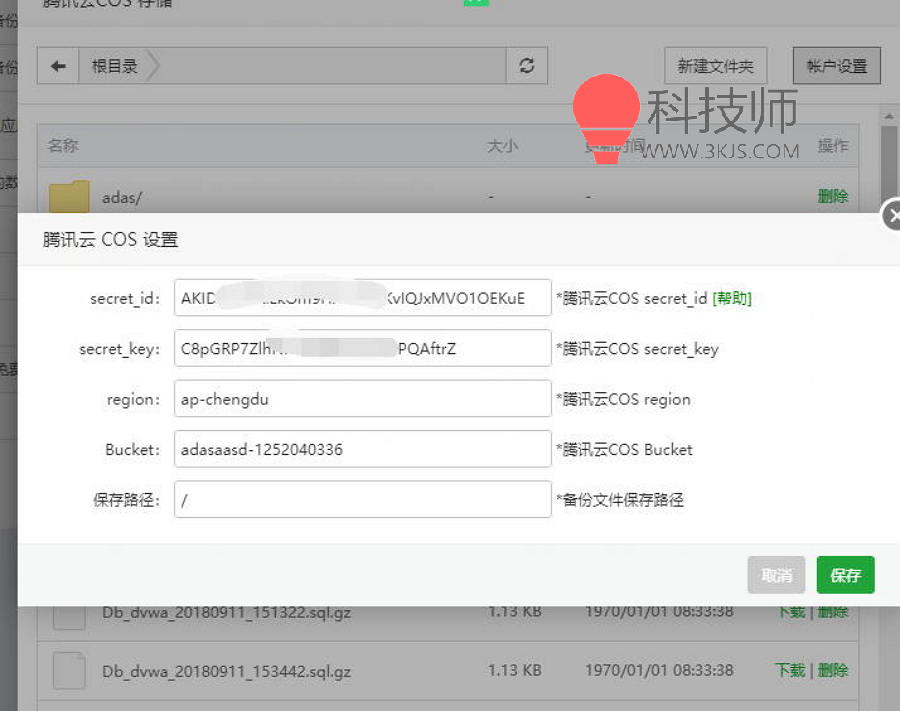Click the adas/ folder name
Screen dimensions: 900x711
tap(122, 197)
